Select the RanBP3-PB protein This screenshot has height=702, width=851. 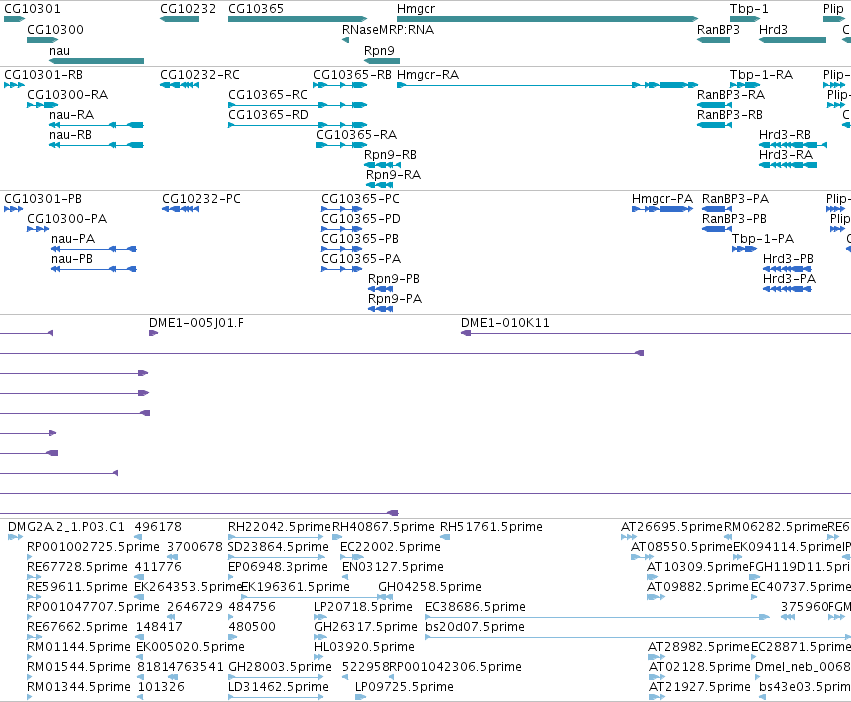(x=717, y=229)
